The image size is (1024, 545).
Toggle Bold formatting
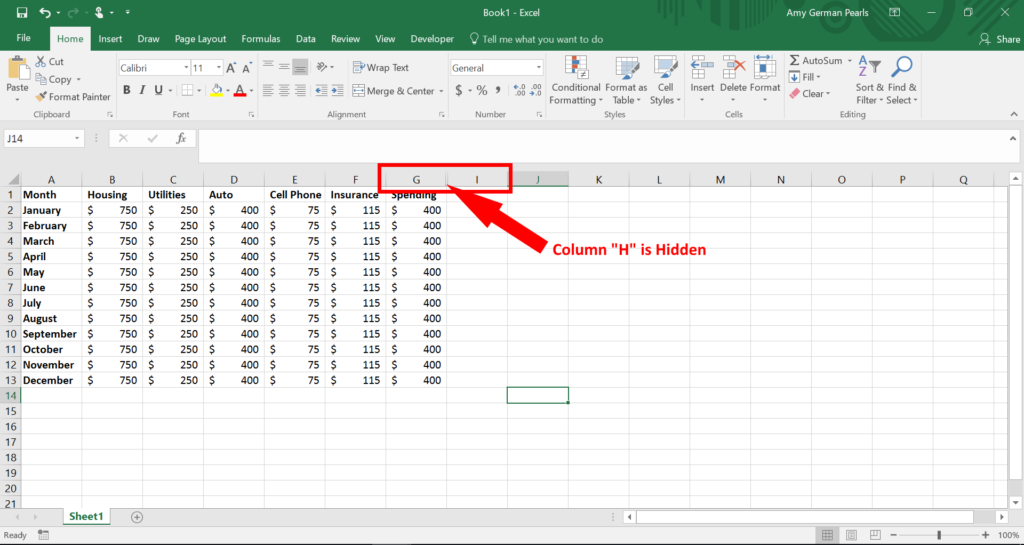(x=127, y=91)
